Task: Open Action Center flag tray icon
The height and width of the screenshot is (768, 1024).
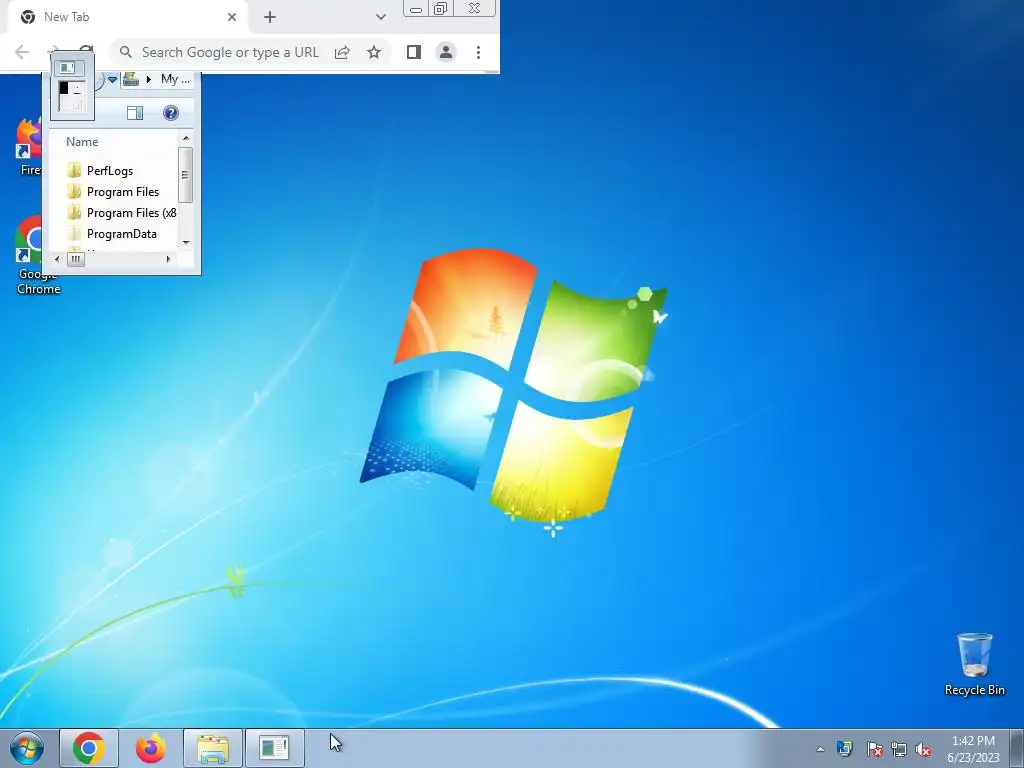Action: pos(874,749)
